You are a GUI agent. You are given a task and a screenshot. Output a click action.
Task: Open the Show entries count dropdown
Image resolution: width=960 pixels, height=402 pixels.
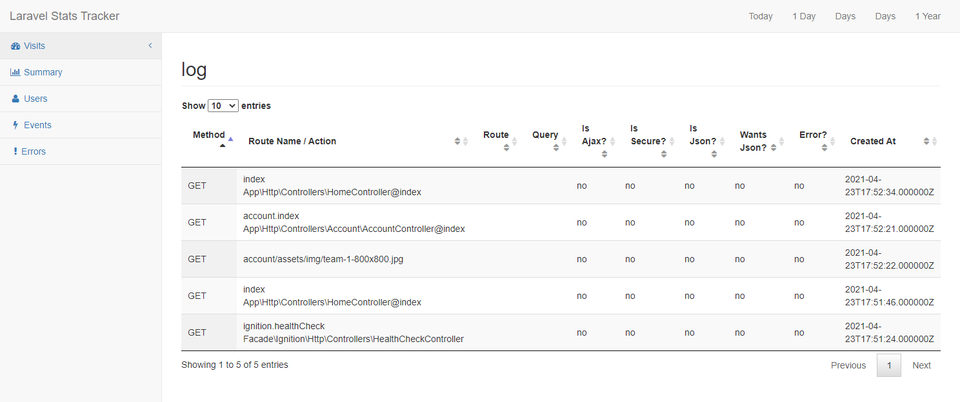tap(223, 106)
